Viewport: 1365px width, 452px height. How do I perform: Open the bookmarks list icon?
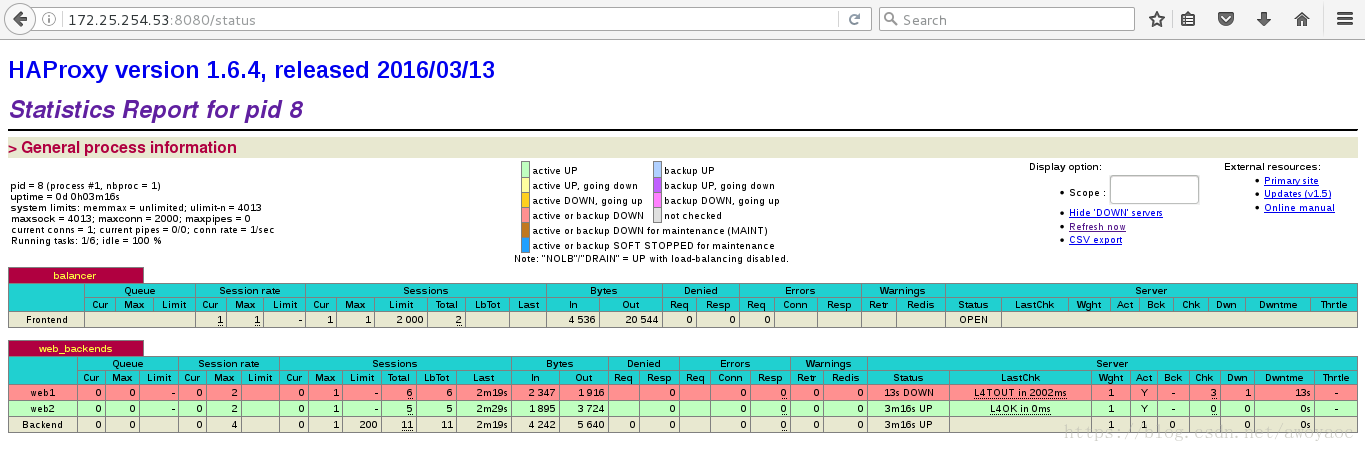pos(1188,19)
